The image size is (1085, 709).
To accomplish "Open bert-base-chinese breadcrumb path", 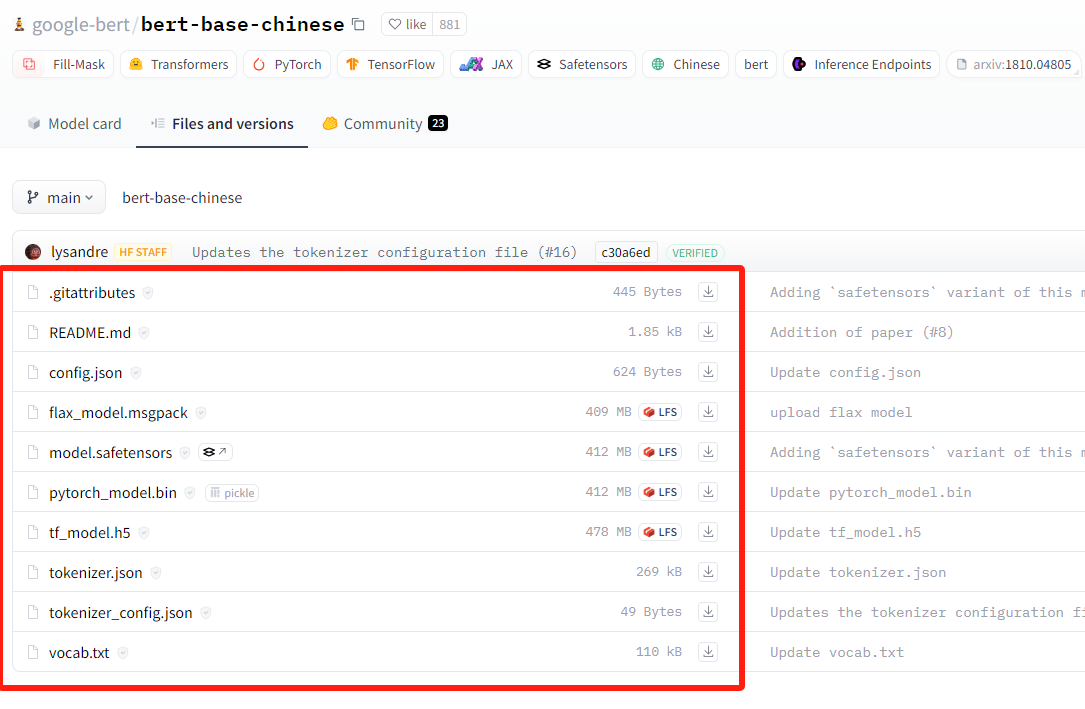I will click(x=182, y=198).
